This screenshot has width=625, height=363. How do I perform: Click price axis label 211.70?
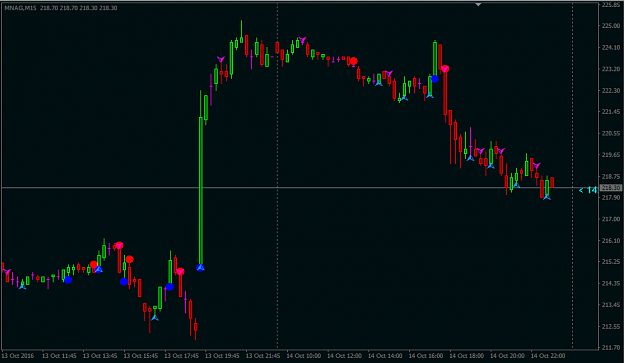(x=611, y=347)
